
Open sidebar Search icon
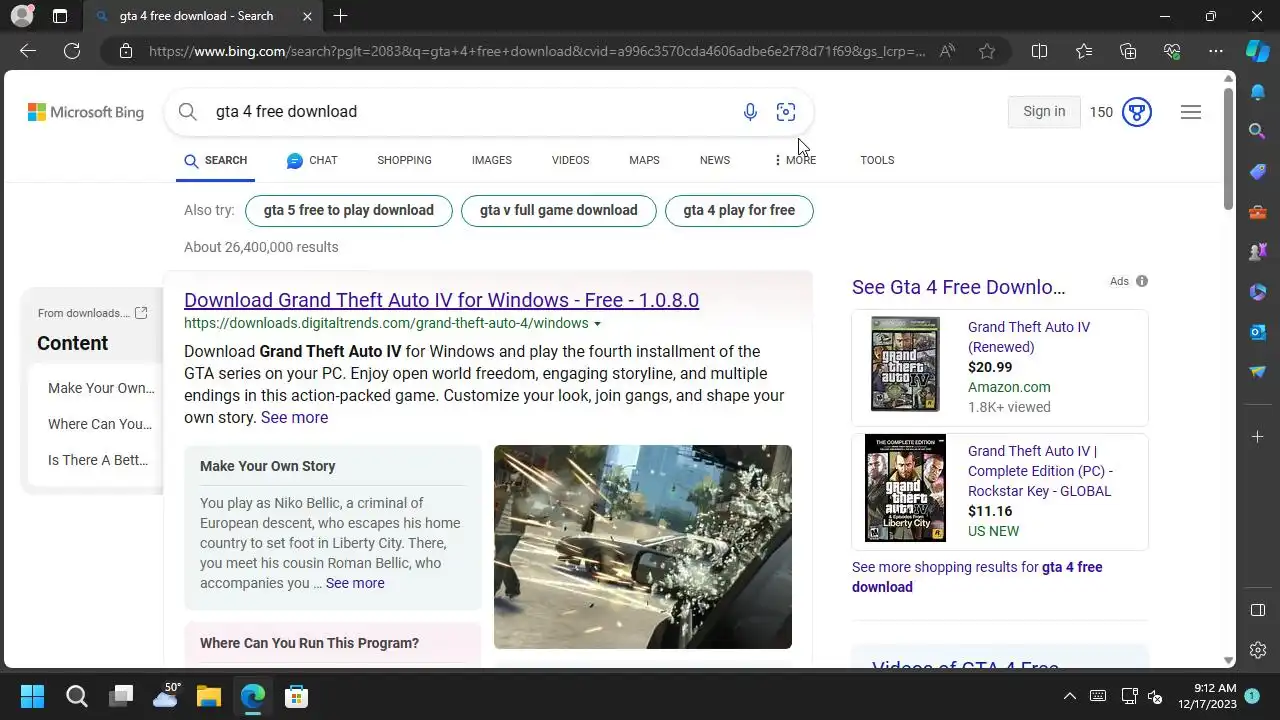click(1258, 131)
